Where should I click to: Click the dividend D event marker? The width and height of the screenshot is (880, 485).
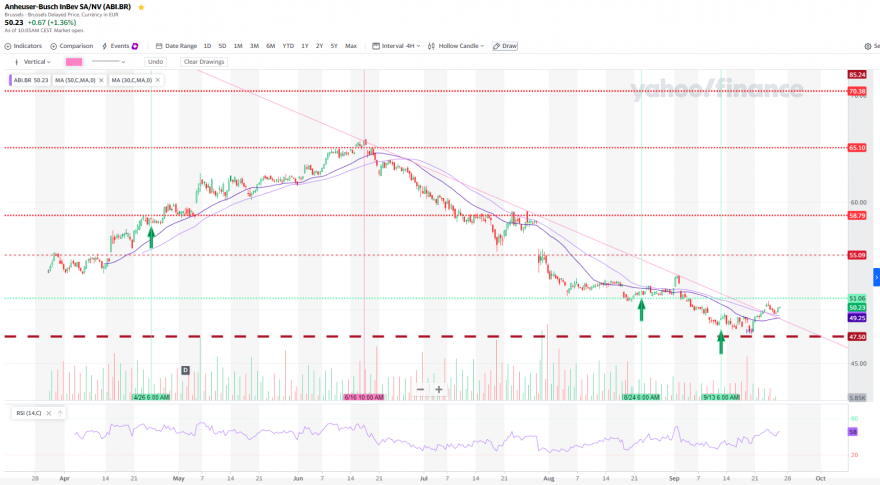pyautogui.click(x=185, y=370)
